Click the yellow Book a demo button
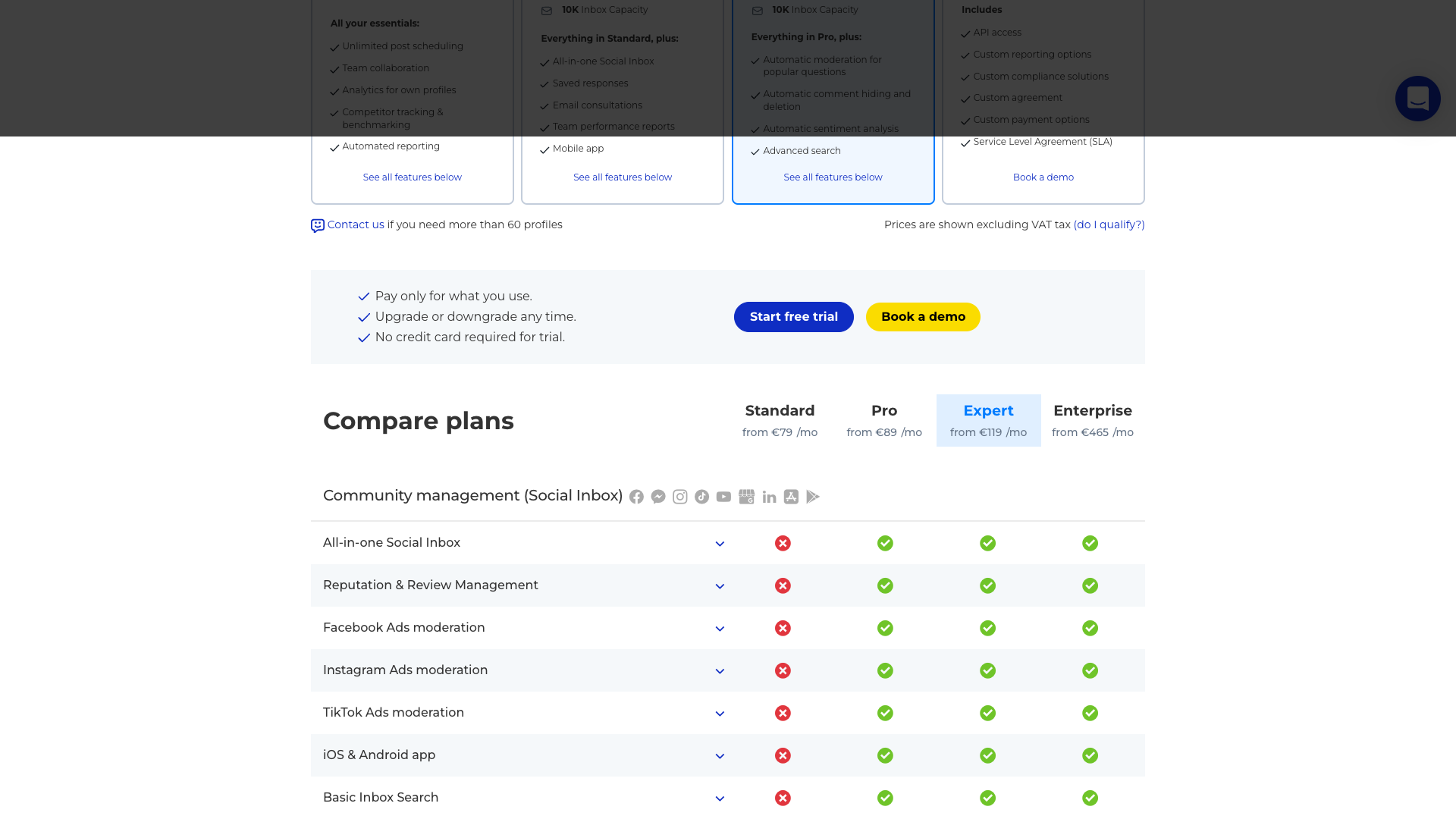 pyautogui.click(x=922, y=317)
